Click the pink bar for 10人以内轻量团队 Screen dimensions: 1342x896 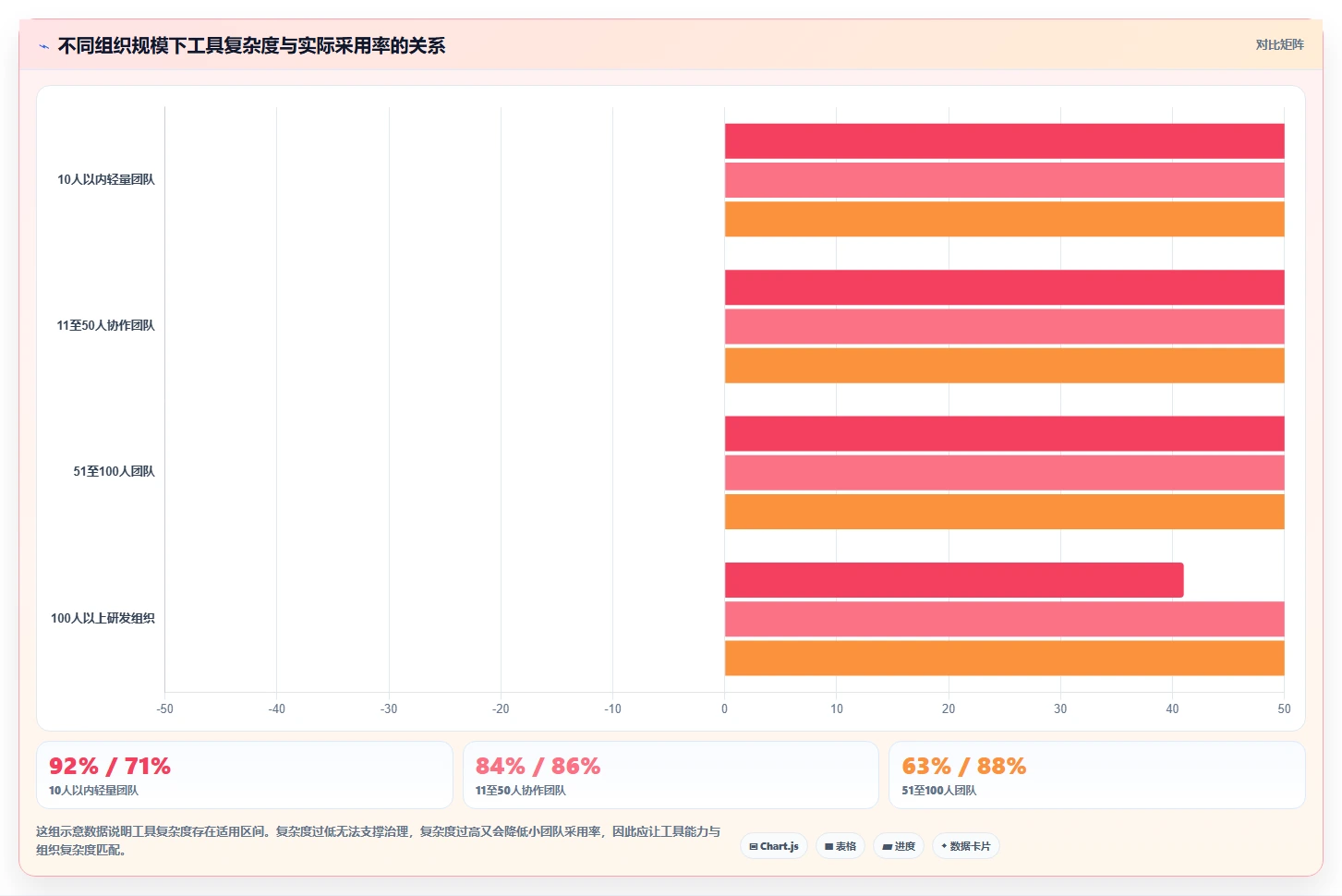pyautogui.click(x=1004, y=180)
